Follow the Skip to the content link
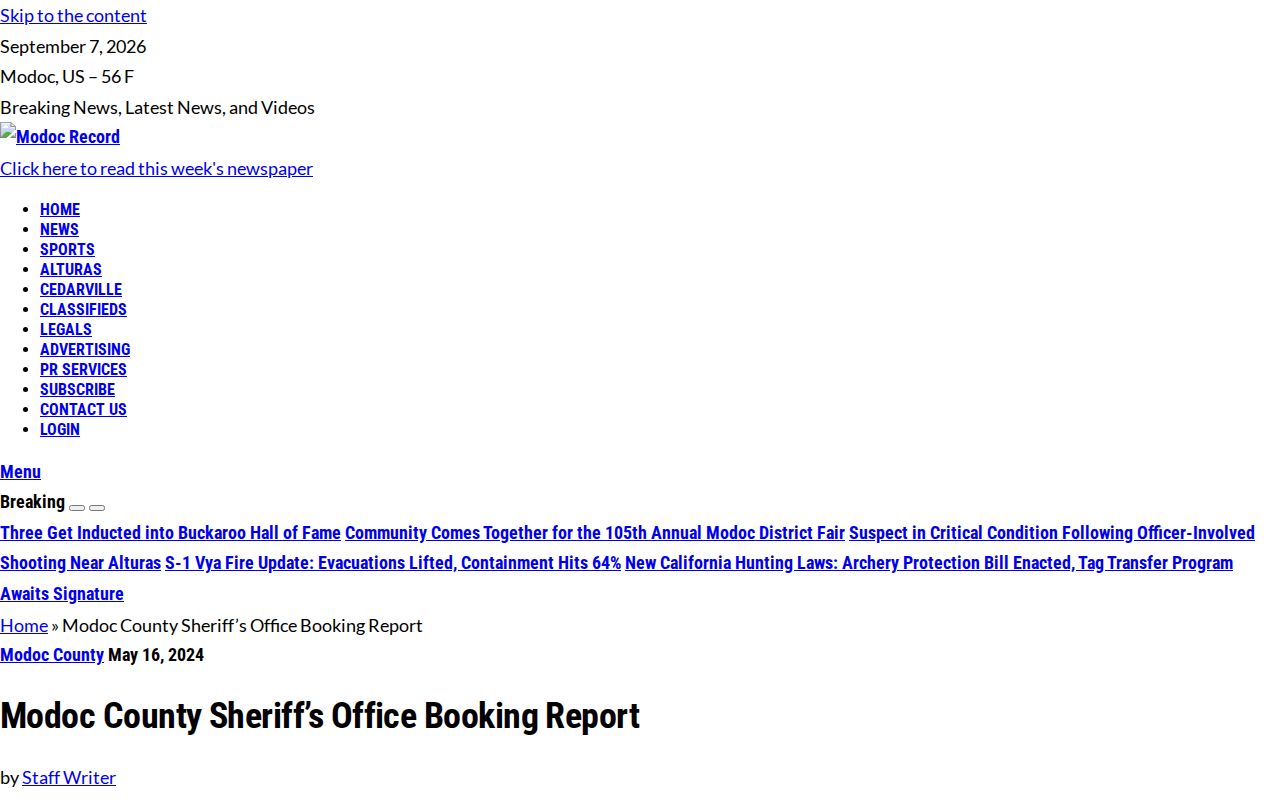Image resolution: width=1280 pixels, height=800 pixels. pyautogui.click(x=73, y=15)
